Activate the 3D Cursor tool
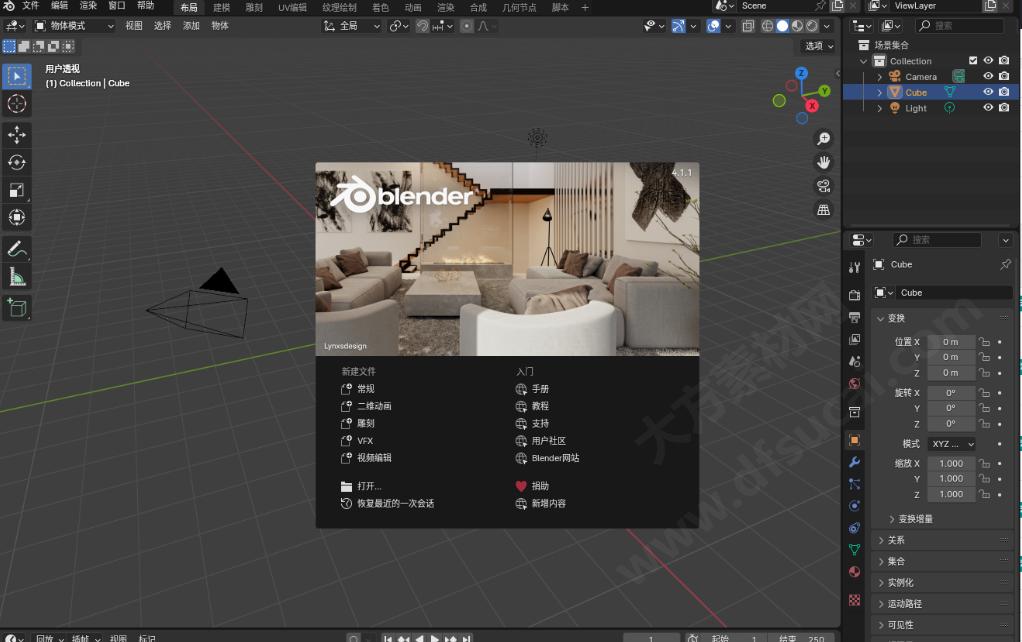This screenshot has width=1022, height=642. (17, 104)
